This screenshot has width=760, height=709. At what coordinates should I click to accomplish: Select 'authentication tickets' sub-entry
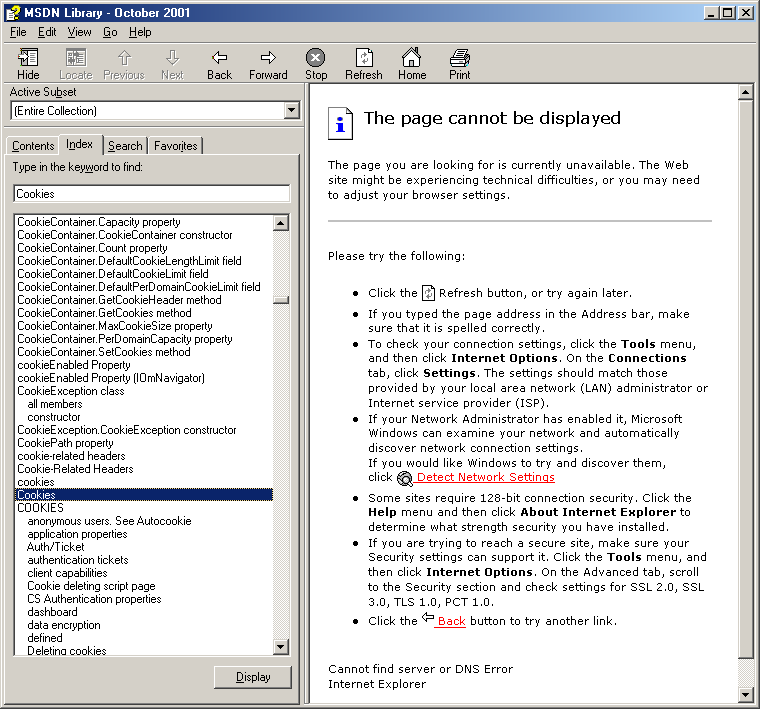78,560
